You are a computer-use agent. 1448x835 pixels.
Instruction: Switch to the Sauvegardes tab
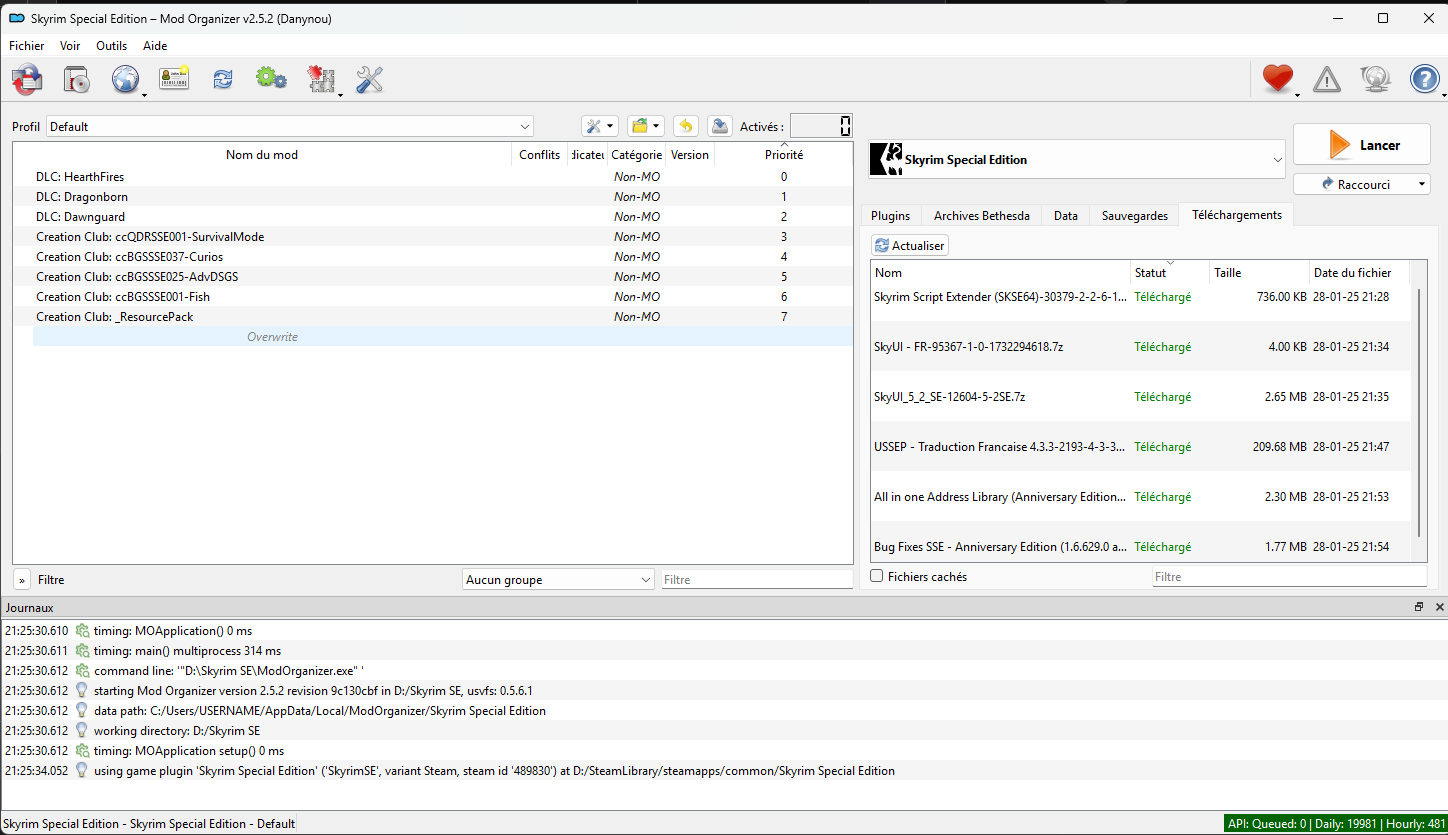pyautogui.click(x=1135, y=215)
